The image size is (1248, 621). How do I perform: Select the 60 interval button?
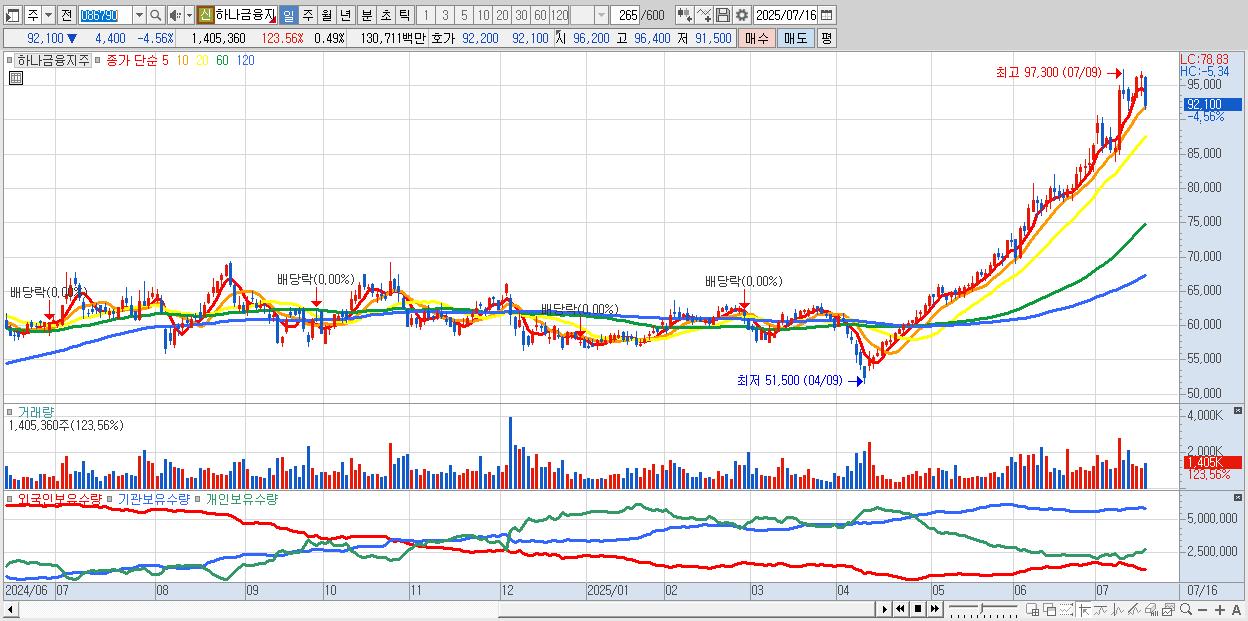point(540,15)
